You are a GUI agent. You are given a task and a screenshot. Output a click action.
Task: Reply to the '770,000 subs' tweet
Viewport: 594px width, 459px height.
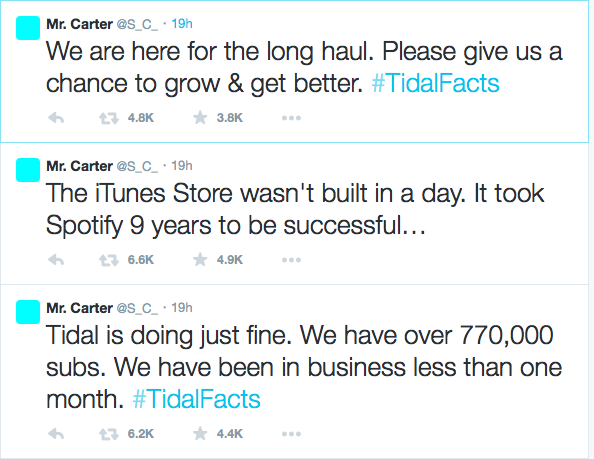[x=56, y=434]
